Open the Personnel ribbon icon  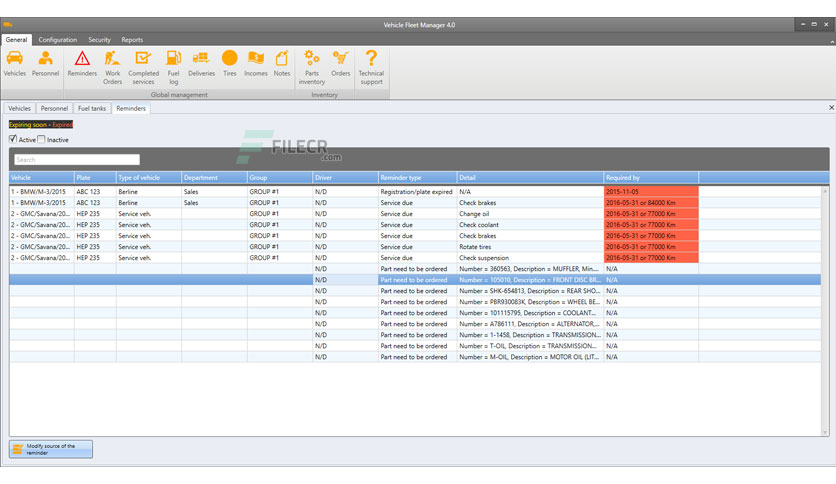coord(45,63)
